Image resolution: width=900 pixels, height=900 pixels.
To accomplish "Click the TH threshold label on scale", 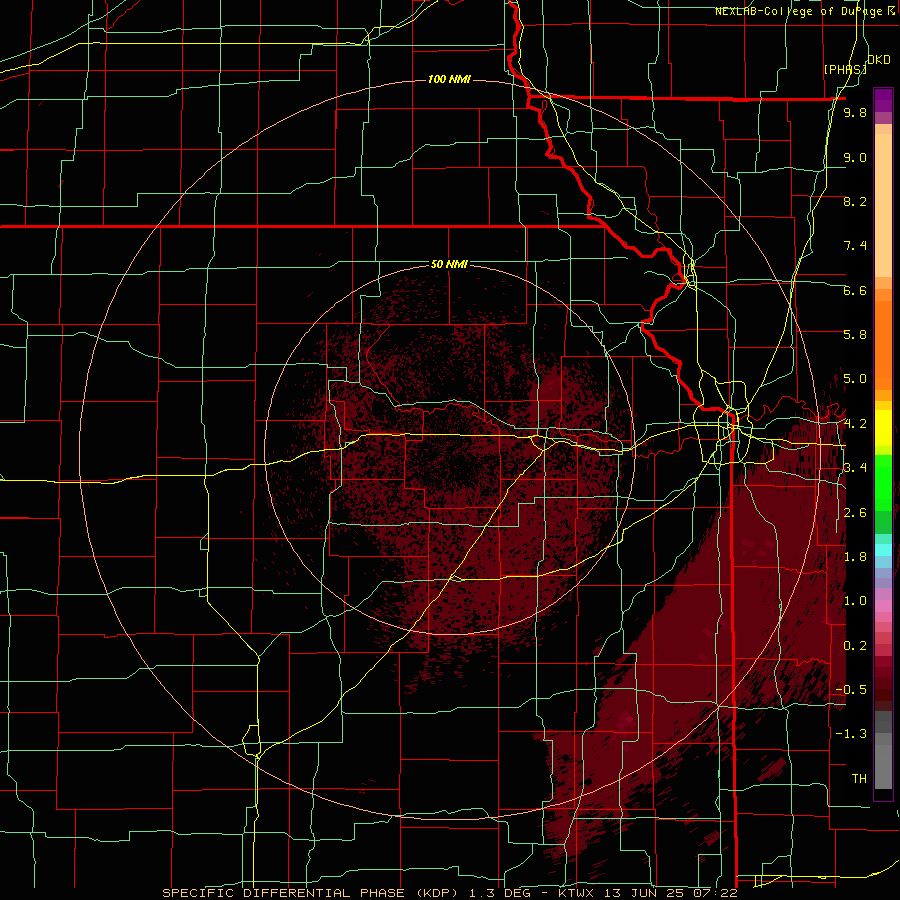I will pos(859,779).
